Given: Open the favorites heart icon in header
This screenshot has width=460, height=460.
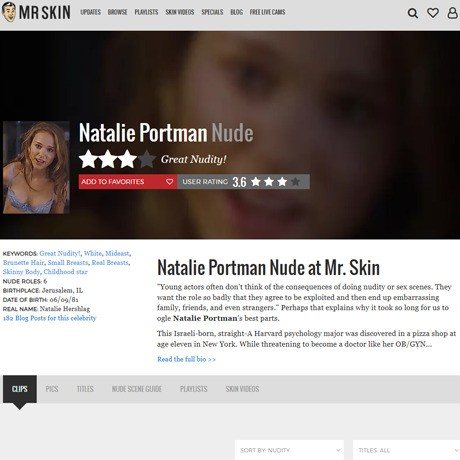Looking at the screenshot, I should 433,13.
